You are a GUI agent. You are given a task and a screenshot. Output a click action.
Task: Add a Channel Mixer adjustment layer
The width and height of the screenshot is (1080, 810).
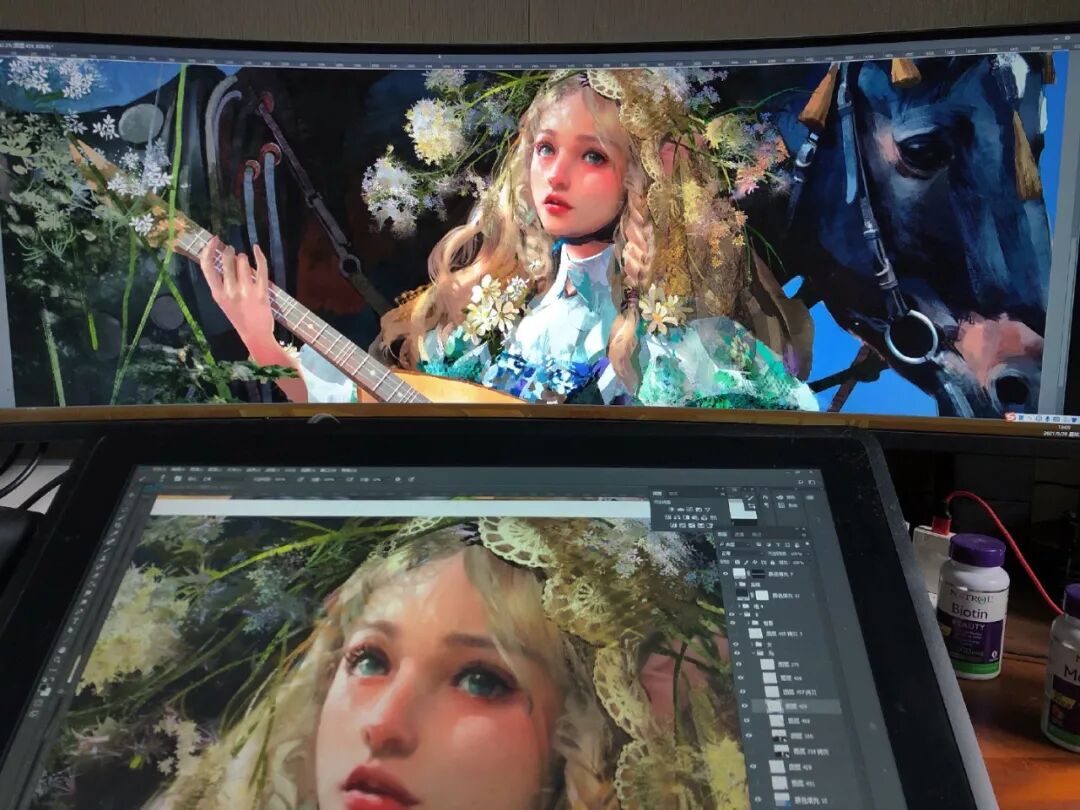tap(704, 517)
